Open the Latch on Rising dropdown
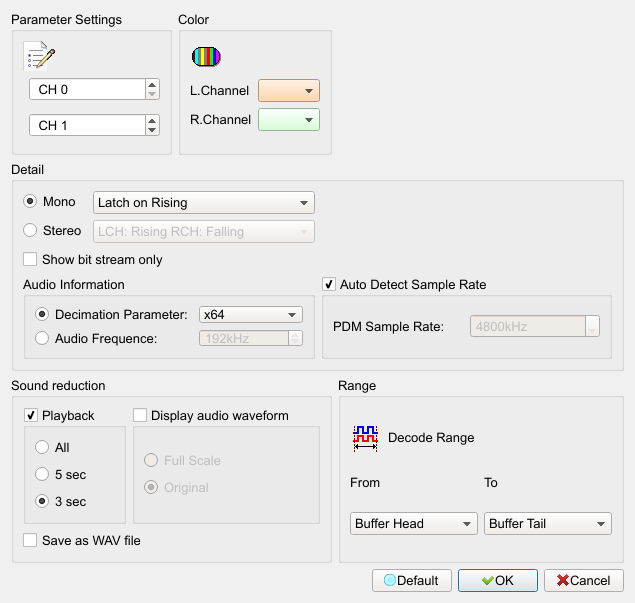The height and width of the screenshot is (603, 635). (x=204, y=202)
